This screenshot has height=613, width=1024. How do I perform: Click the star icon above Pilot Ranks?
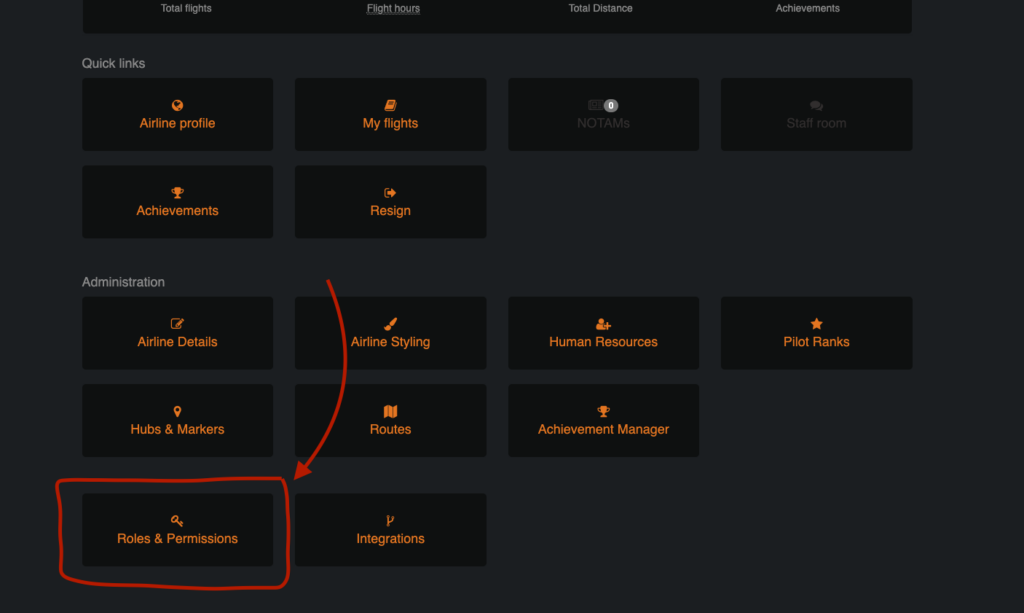pos(816,324)
